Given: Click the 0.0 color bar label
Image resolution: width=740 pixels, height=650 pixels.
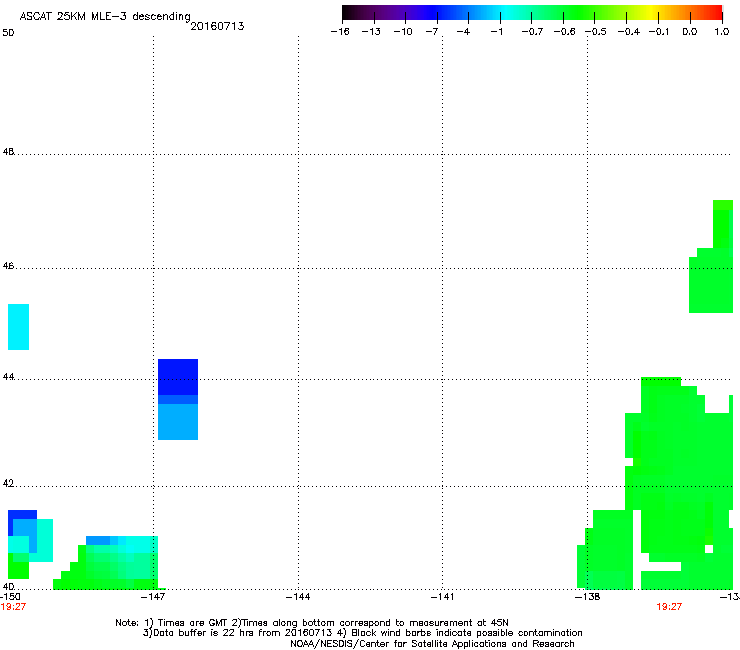Looking at the screenshot, I should point(690,32).
